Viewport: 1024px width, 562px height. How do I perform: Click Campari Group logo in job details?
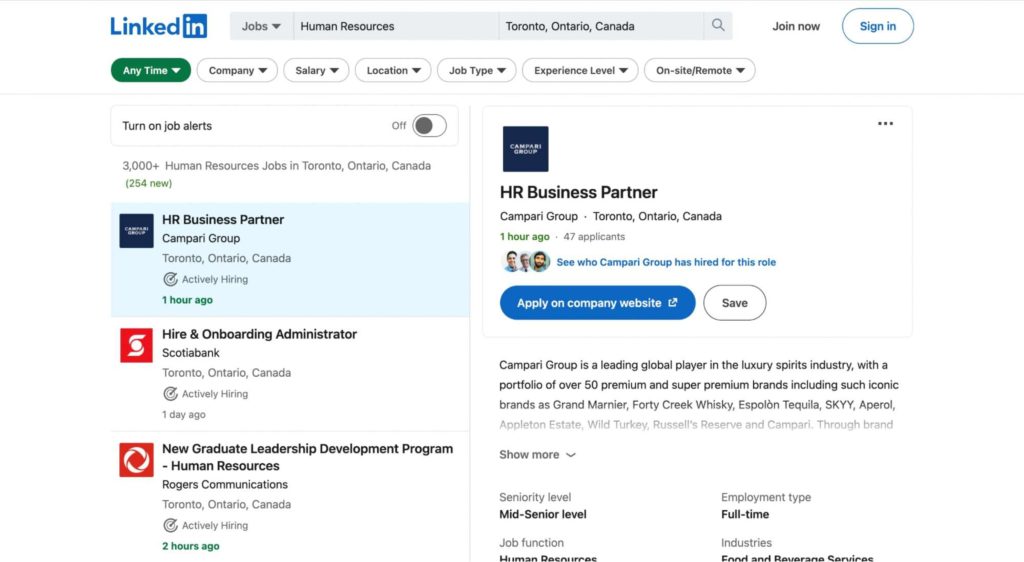point(525,149)
